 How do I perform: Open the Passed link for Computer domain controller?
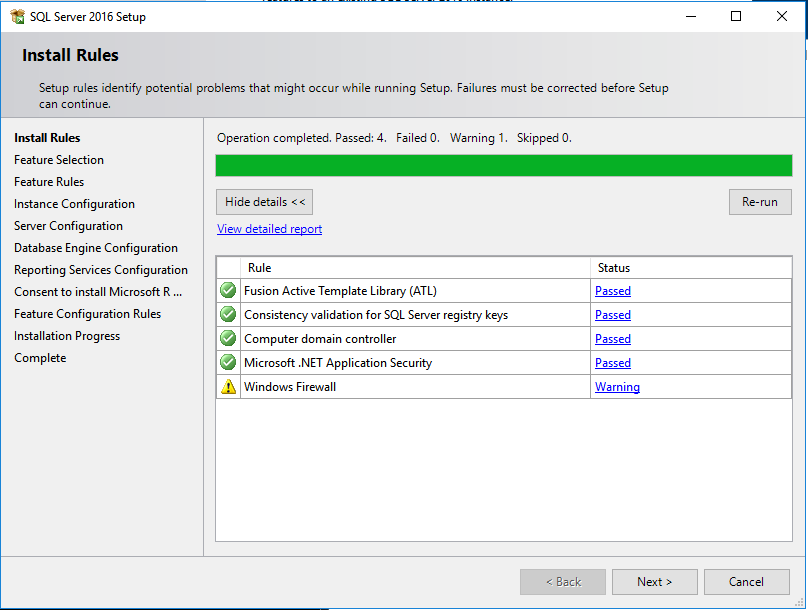(612, 338)
